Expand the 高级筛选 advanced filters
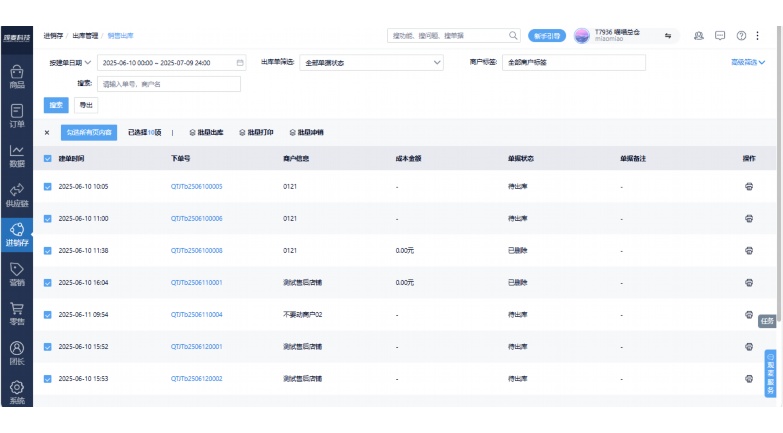The height and width of the screenshot is (433, 783). 748,62
